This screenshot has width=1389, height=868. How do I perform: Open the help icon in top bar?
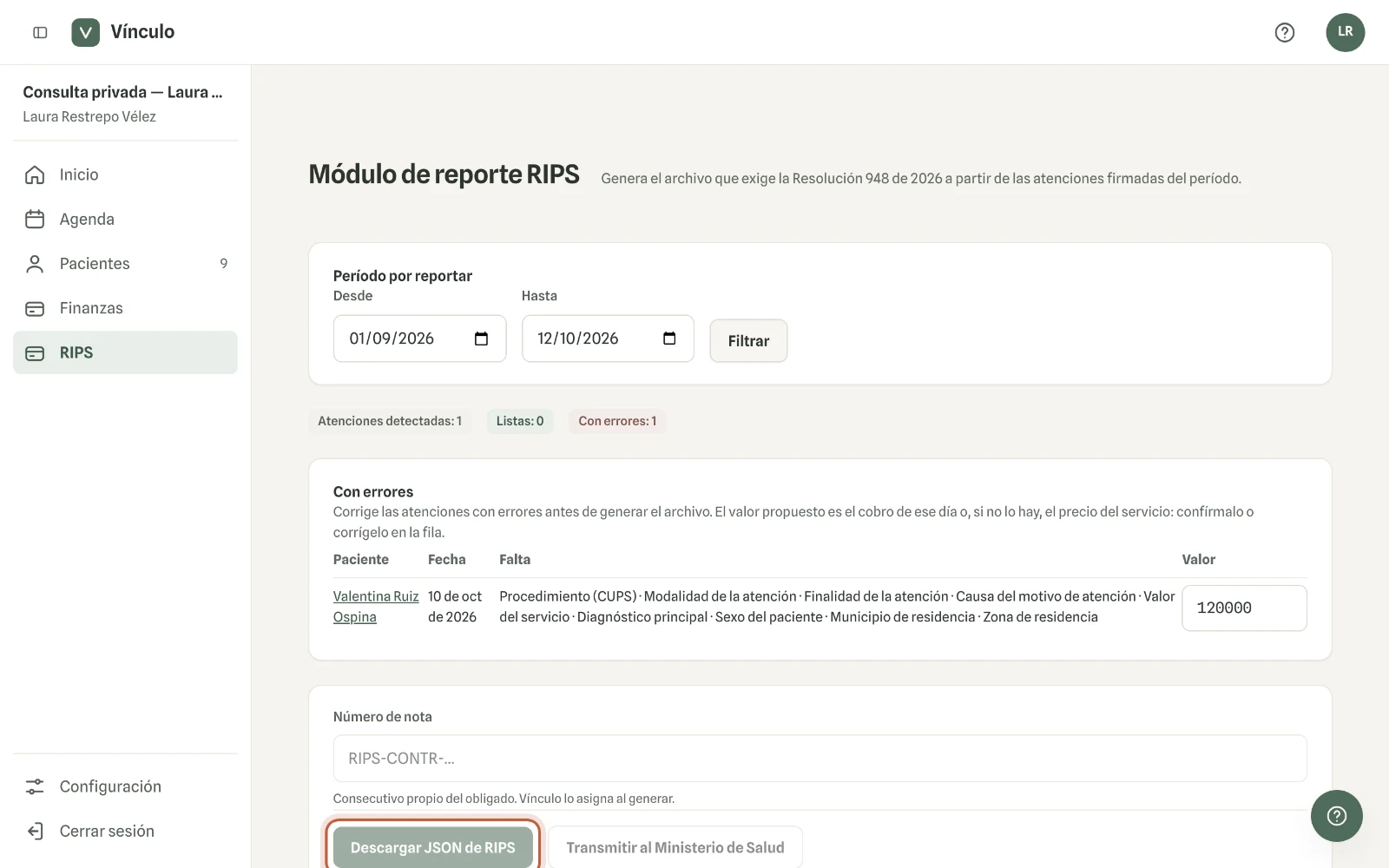(x=1285, y=32)
